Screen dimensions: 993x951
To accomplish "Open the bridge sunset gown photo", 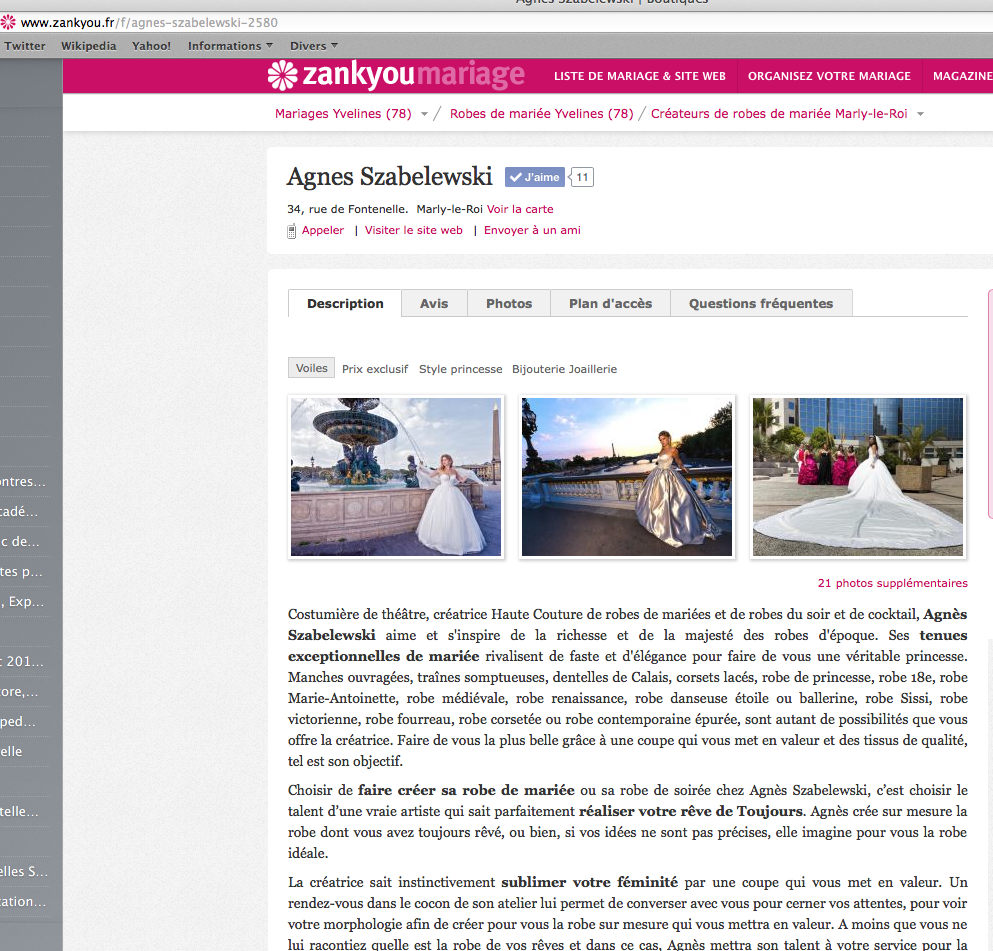I will click(x=627, y=477).
